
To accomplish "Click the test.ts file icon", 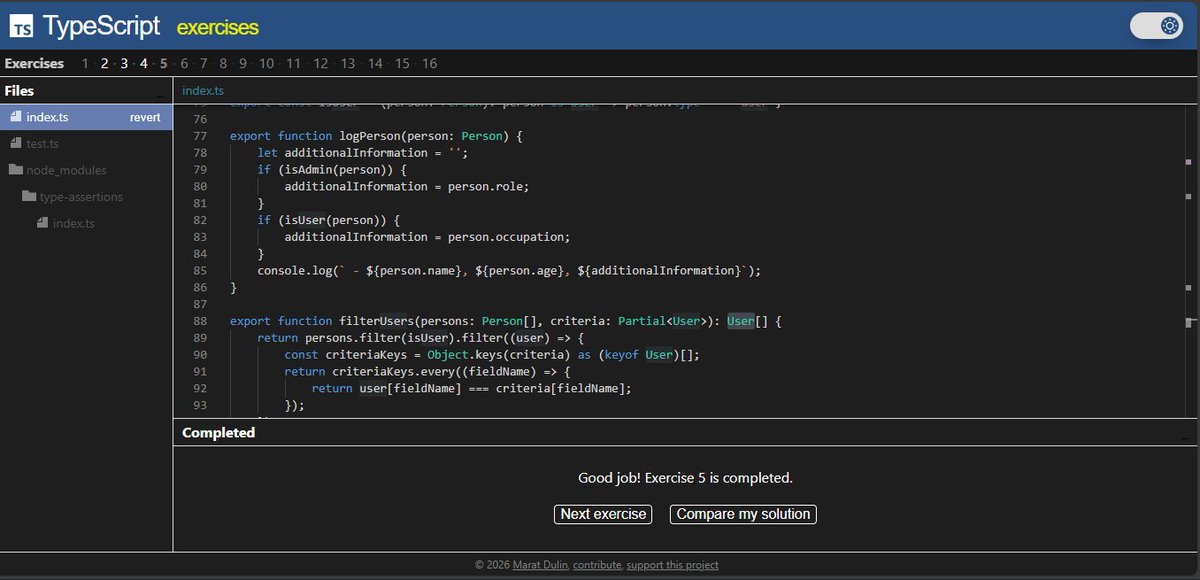I will 16,143.
